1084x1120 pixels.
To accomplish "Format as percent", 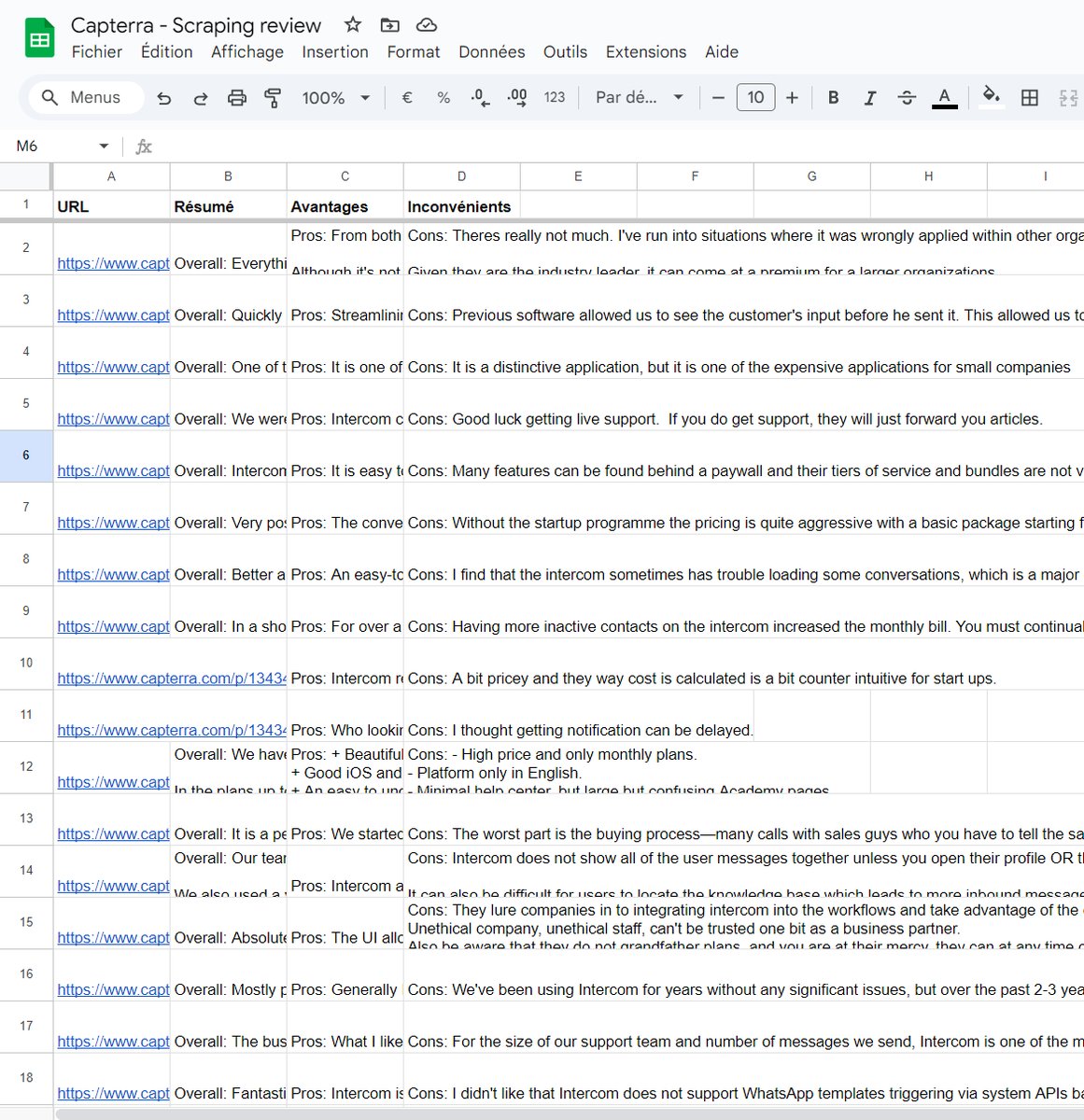I will (443, 97).
